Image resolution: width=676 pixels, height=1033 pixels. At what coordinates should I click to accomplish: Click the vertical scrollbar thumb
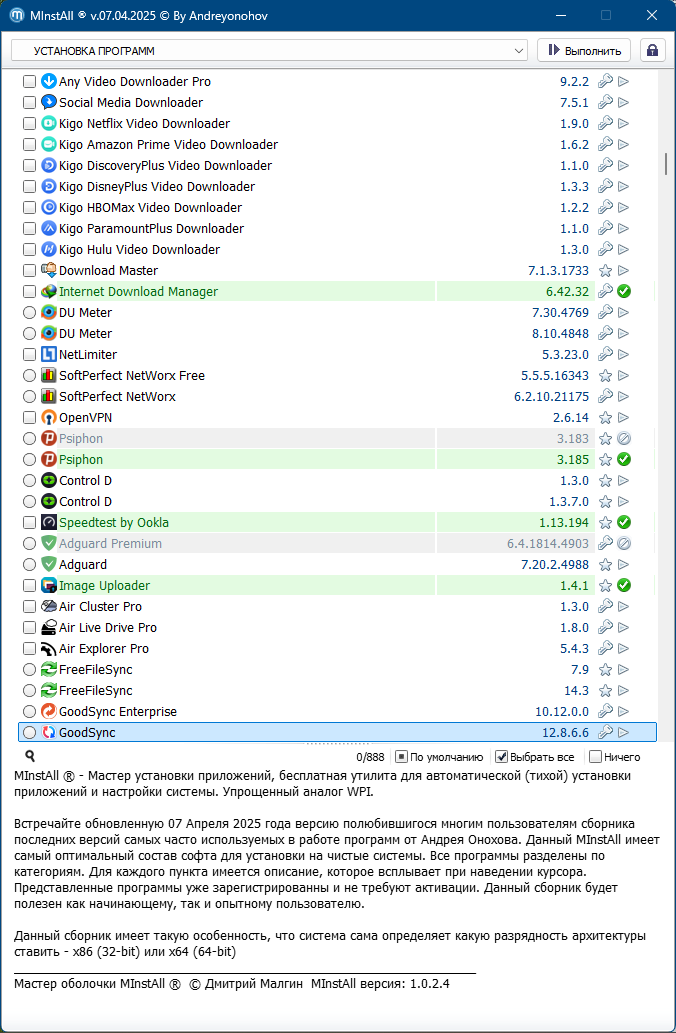coord(666,163)
